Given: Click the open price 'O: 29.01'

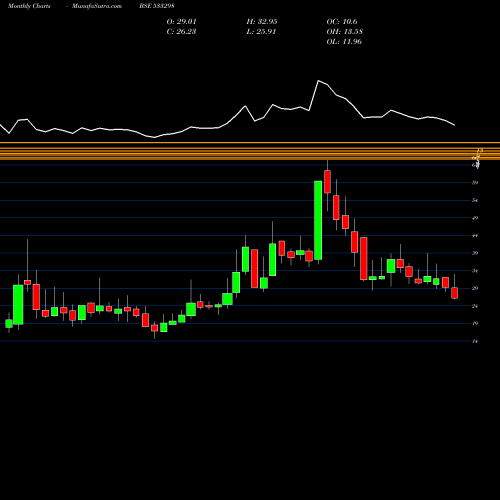Looking at the screenshot, I should click(181, 22).
